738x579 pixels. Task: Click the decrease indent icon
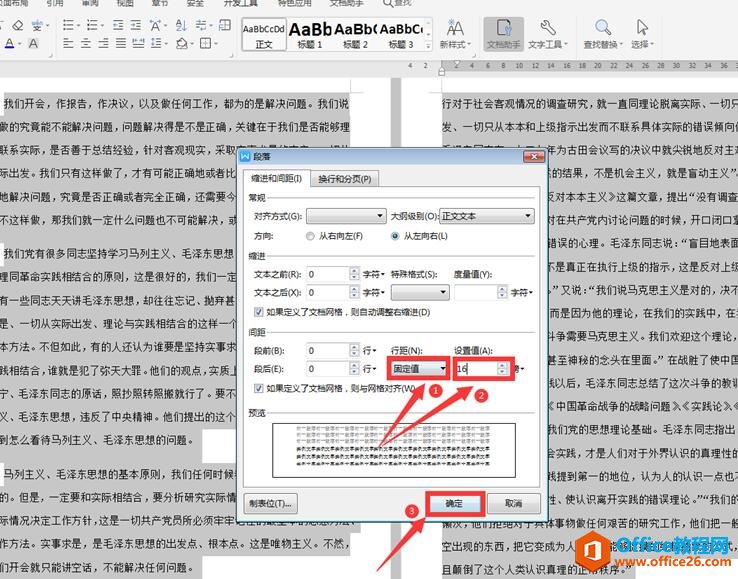tap(118, 25)
